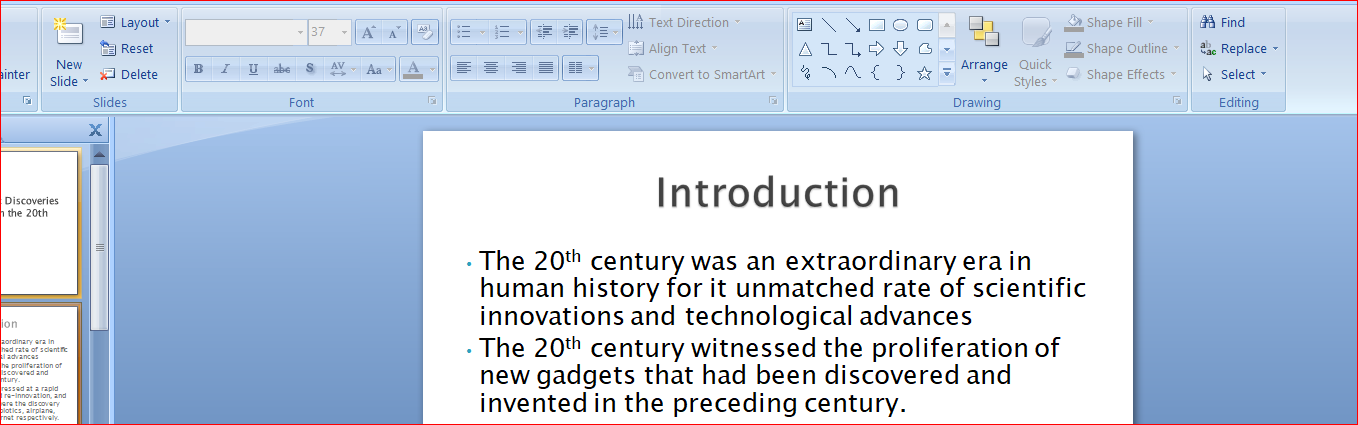The height and width of the screenshot is (425, 1358).
Task: Select the Rectangle shape
Action: tap(877, 24)
